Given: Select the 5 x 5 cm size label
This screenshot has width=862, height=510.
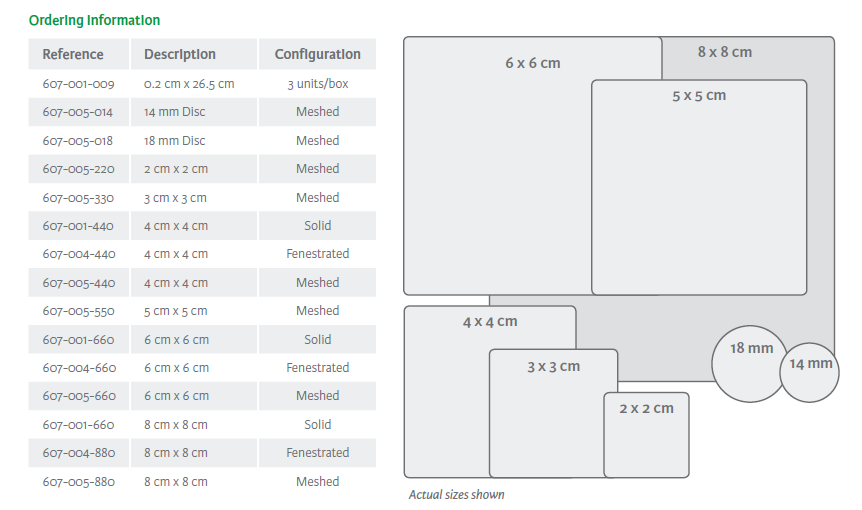Looking at the screenshot, I should pos(699,96).
